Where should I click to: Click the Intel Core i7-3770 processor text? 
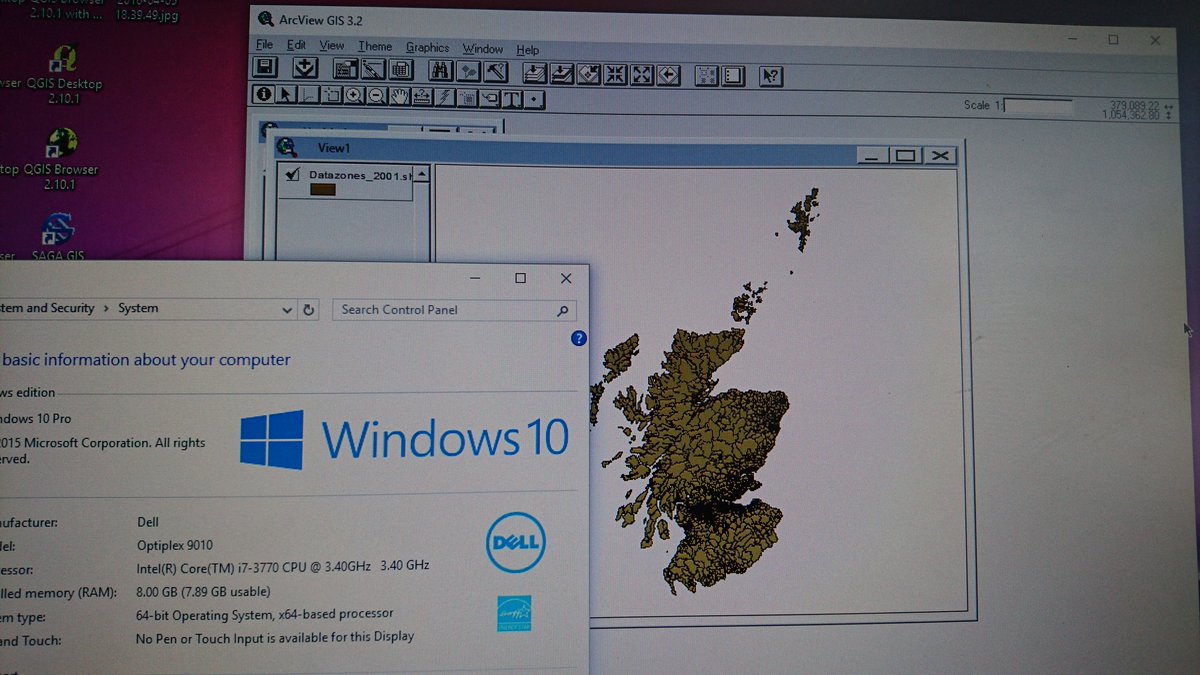click(x=283, y=566)
